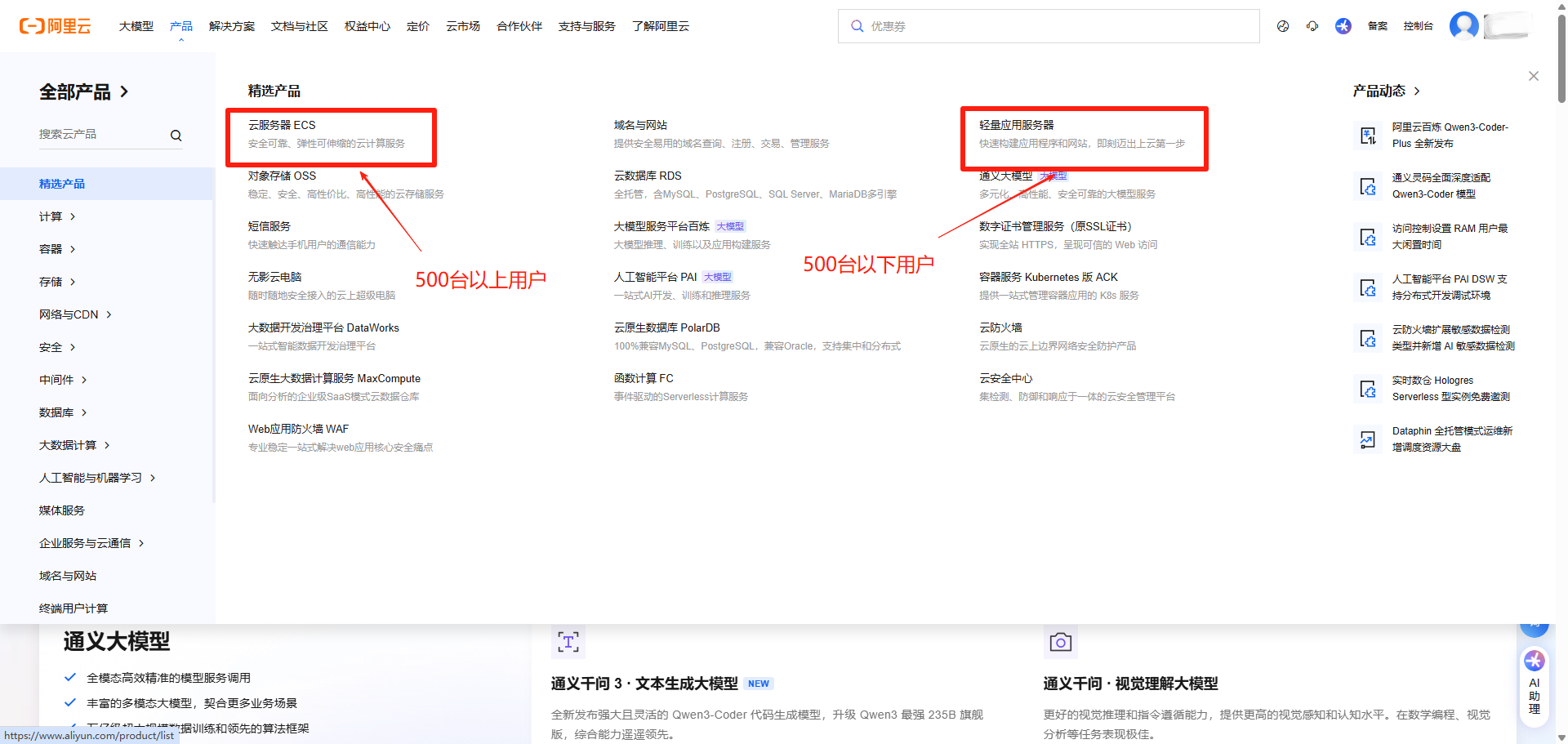Screen dimensions: 1568x744
Task: Expand the 计算 category chevron
Action: 73,216
